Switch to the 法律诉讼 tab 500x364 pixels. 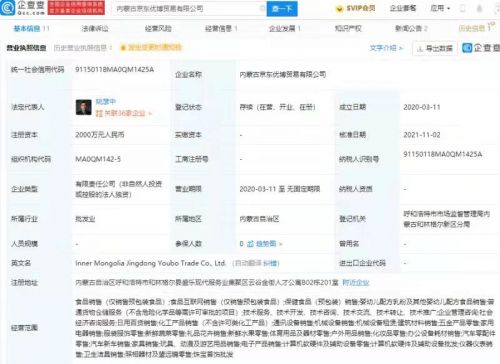pyautogui.click(x=95, y=29)
